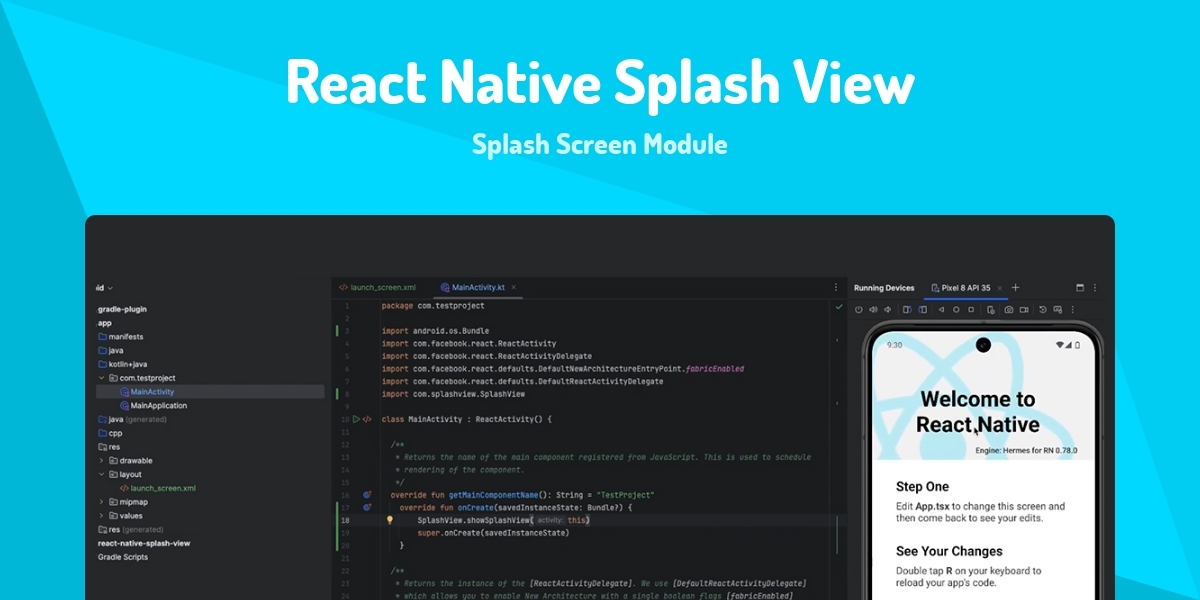Open MainApplication from the project tree

click(158, 405)
